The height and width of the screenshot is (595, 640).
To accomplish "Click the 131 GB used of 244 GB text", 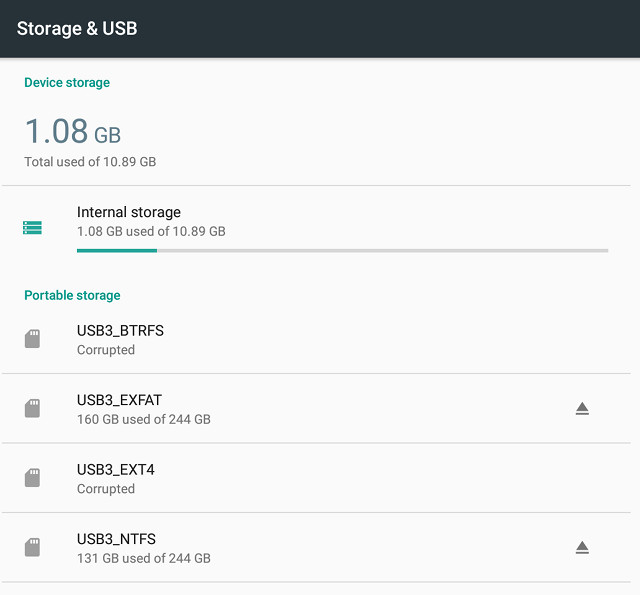I will click(144, 558).
